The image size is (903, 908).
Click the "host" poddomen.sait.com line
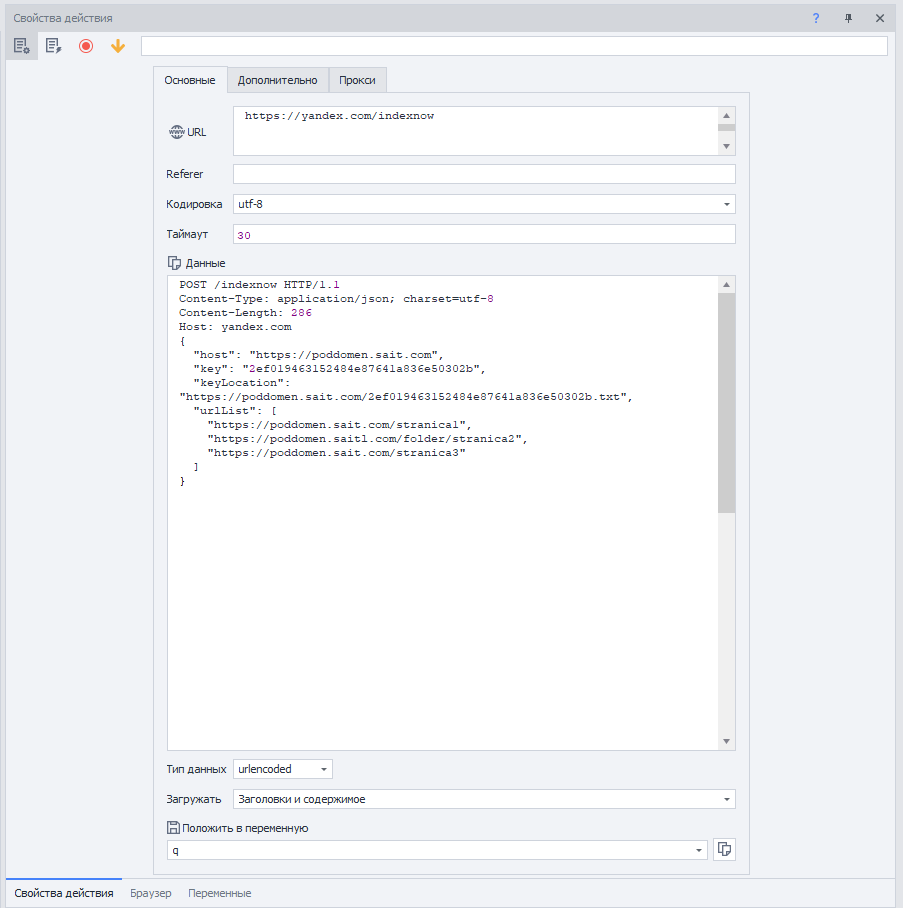[319, 355]
